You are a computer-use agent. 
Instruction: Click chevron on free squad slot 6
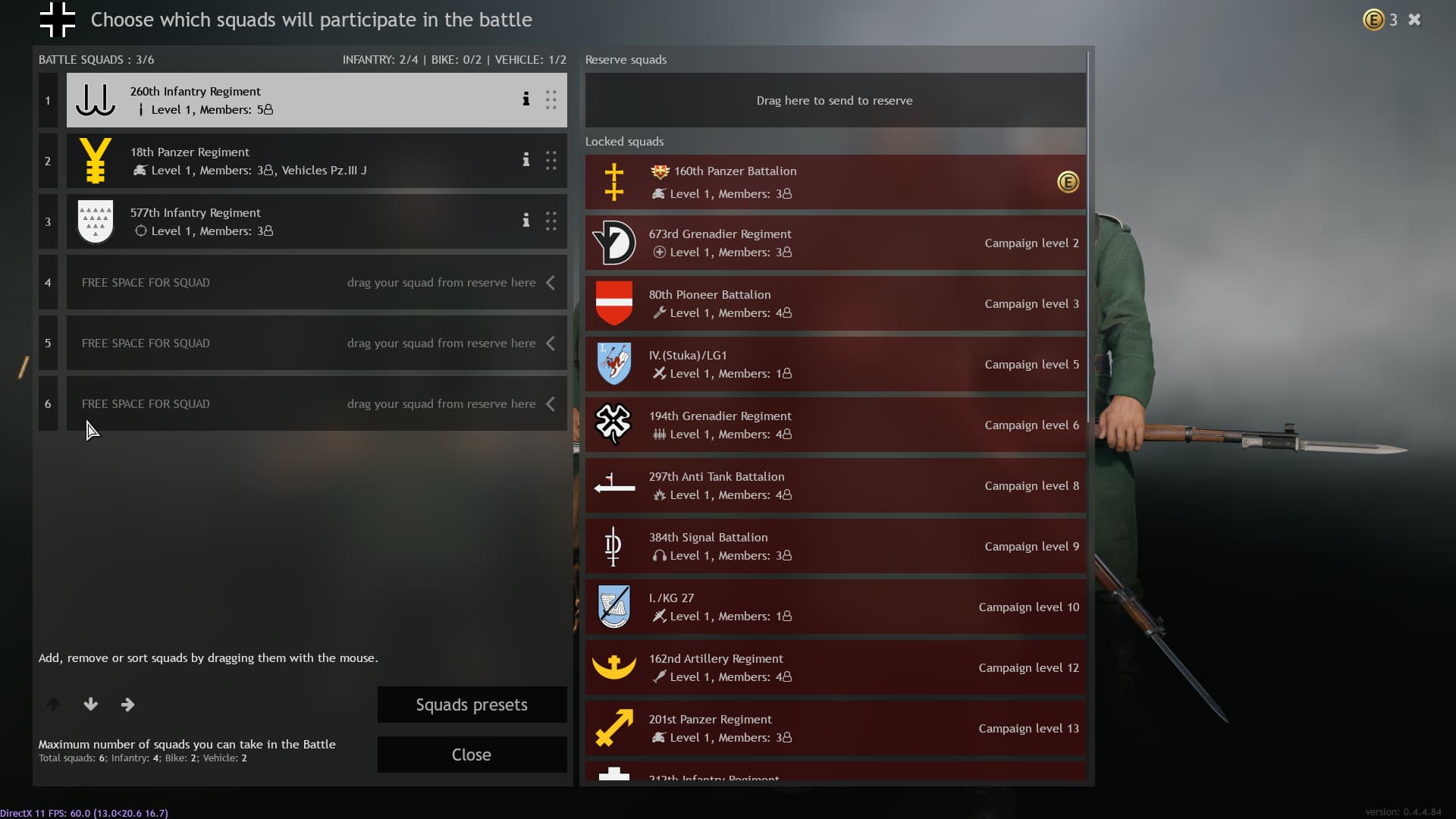[551, 403]
